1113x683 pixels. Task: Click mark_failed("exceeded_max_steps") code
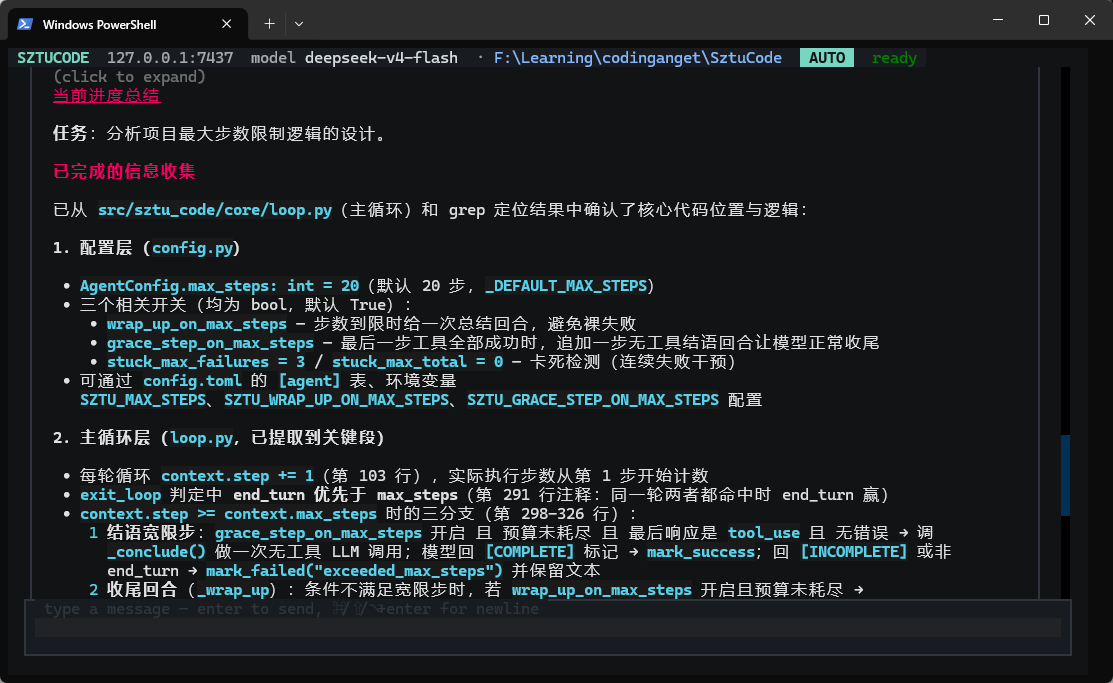tap(354, 571)
